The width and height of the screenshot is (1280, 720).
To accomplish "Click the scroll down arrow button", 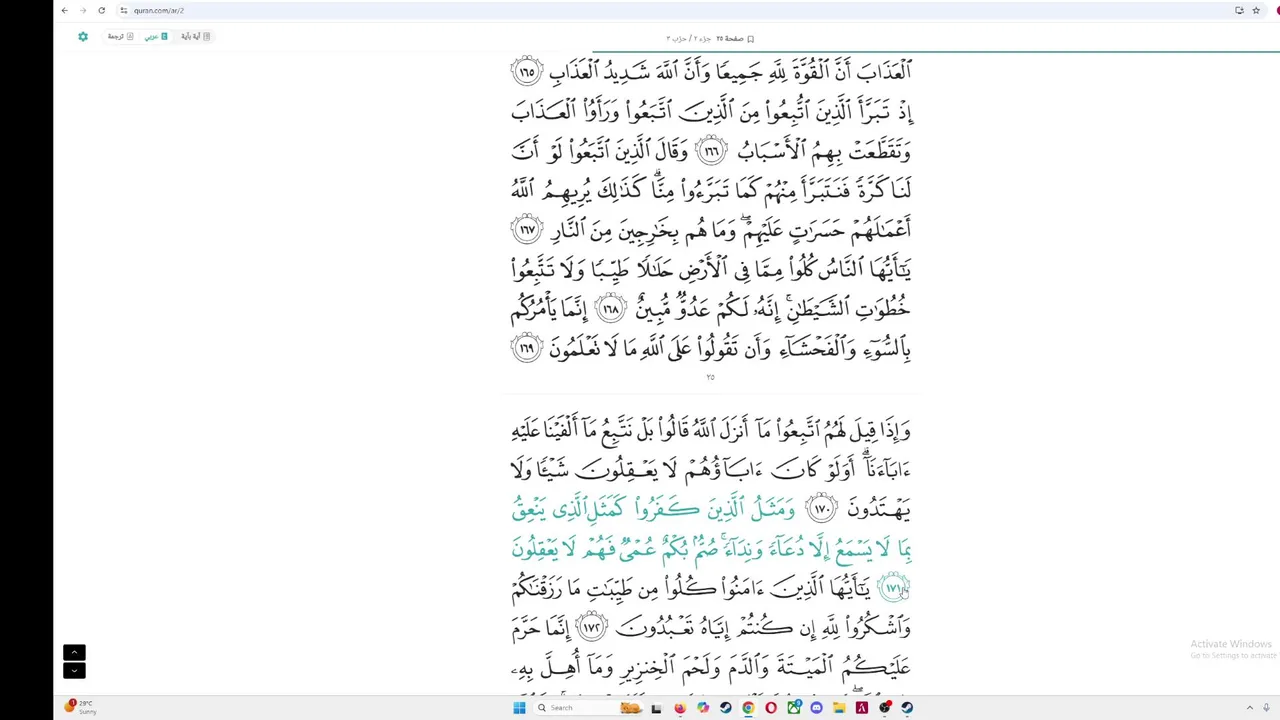I will pos(74,670).
